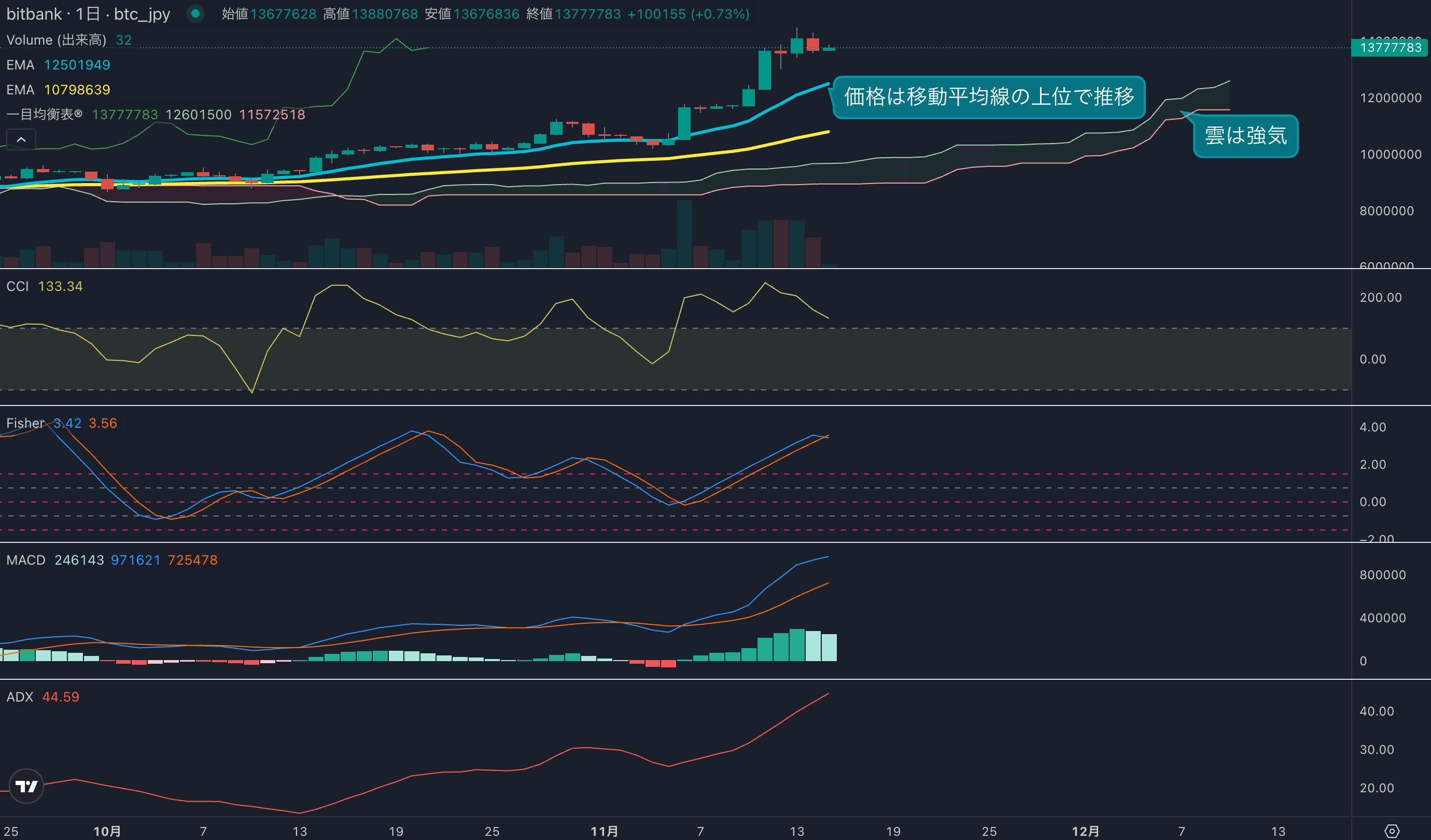
Task: Open chart settings hexagon gear icon
Action: click(x=1392, y=831)
